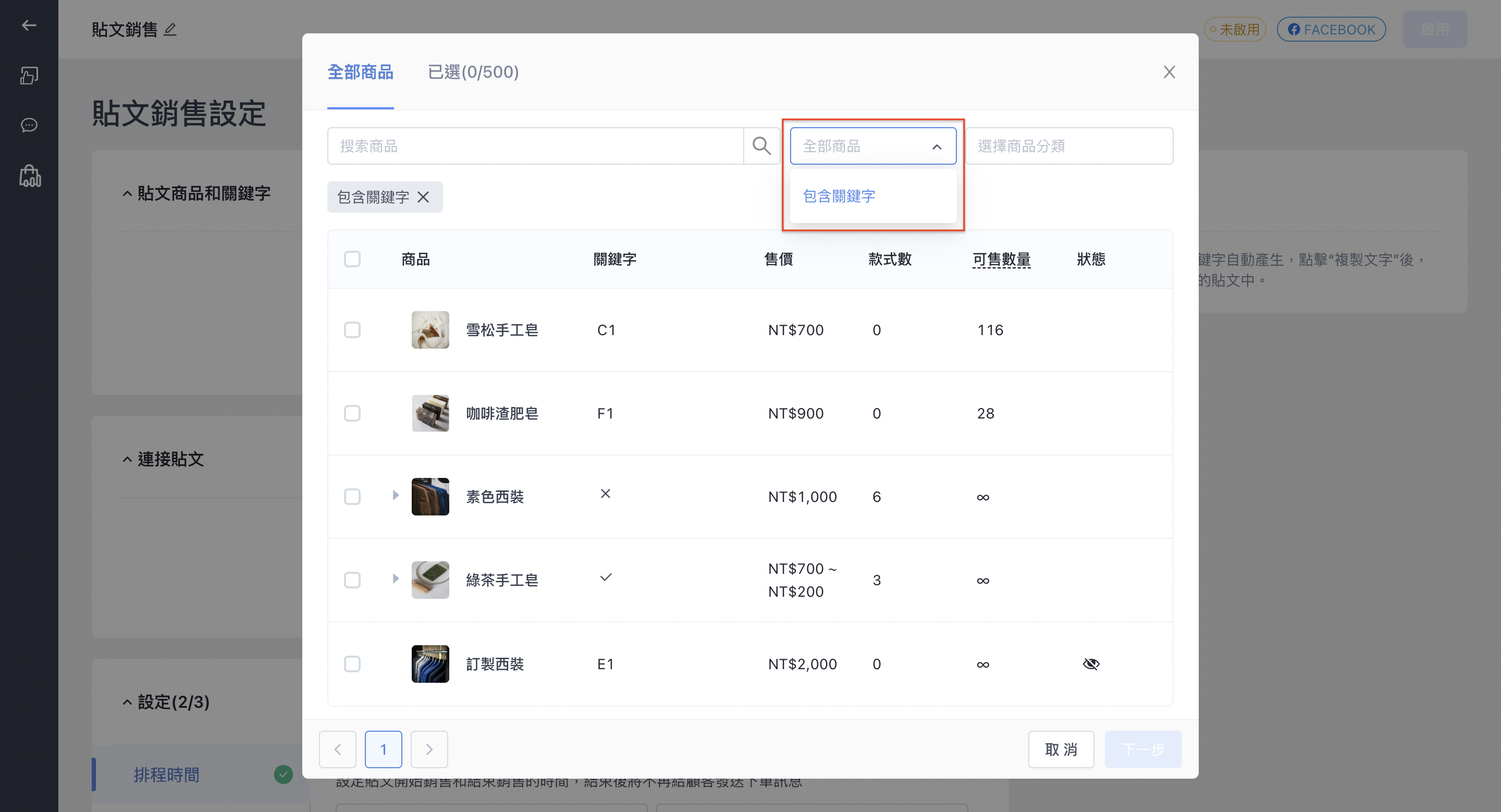Collapse the 連接貼文 section
The image size is (1501, 812).
pos(127,460)
